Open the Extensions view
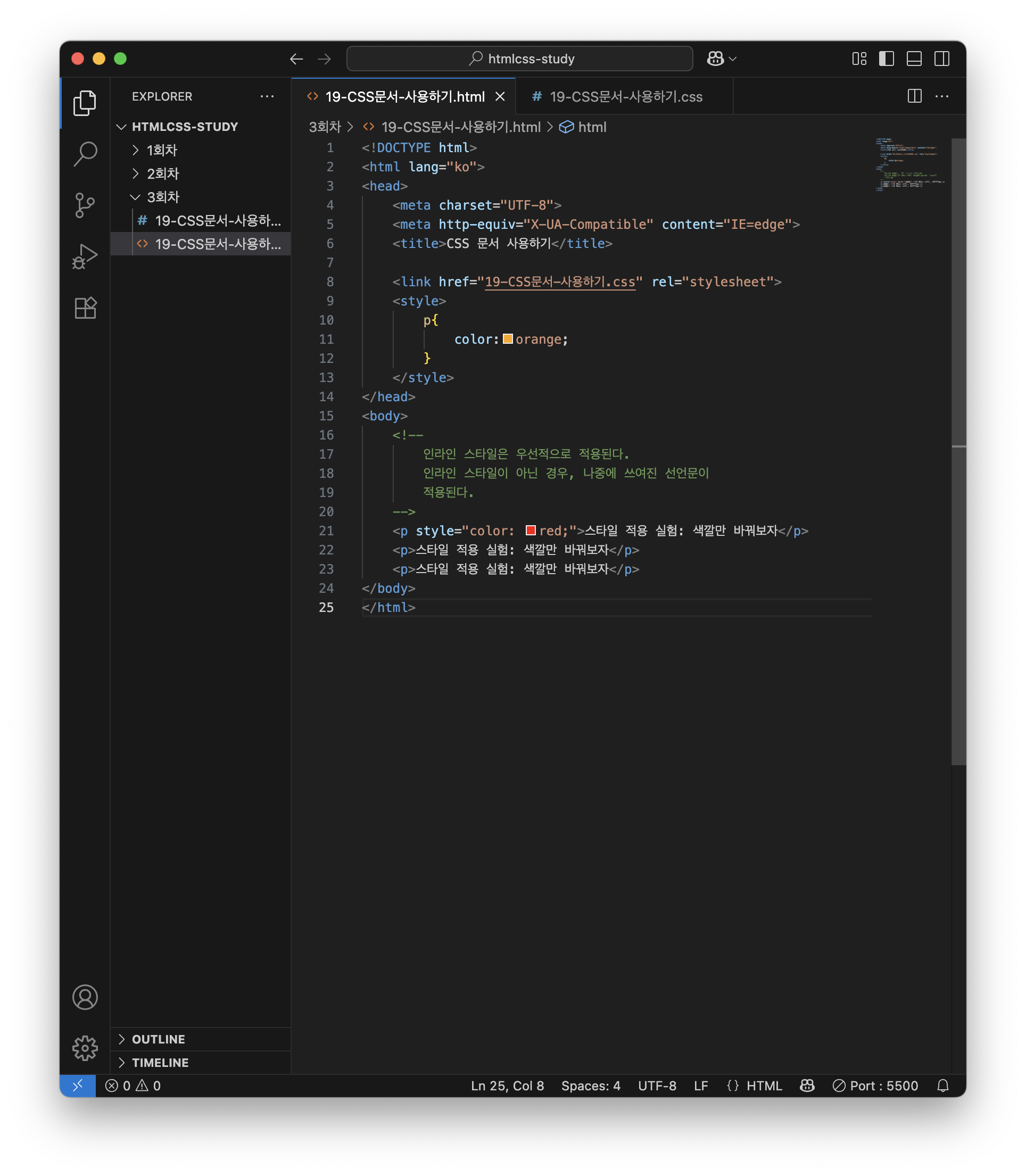 pos(85,308)
